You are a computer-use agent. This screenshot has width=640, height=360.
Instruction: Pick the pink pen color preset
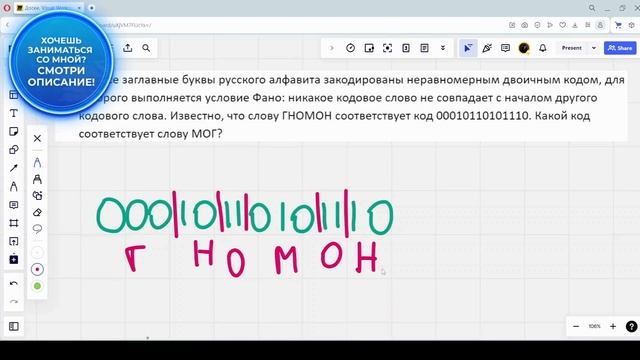37,269
